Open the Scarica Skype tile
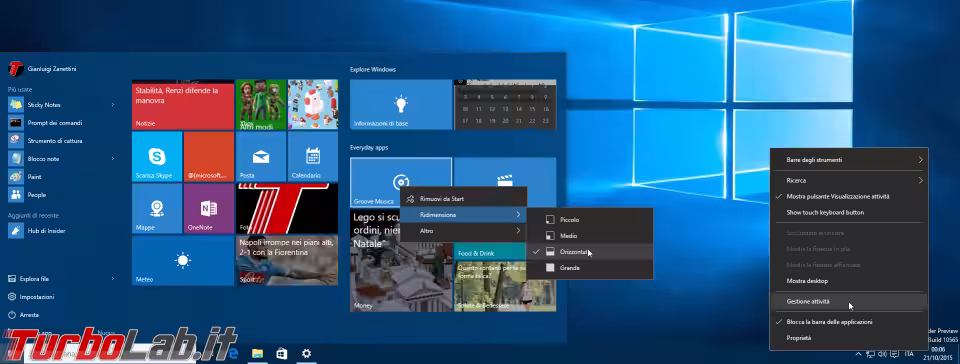The image size is (960, 364). coord(157,157)
